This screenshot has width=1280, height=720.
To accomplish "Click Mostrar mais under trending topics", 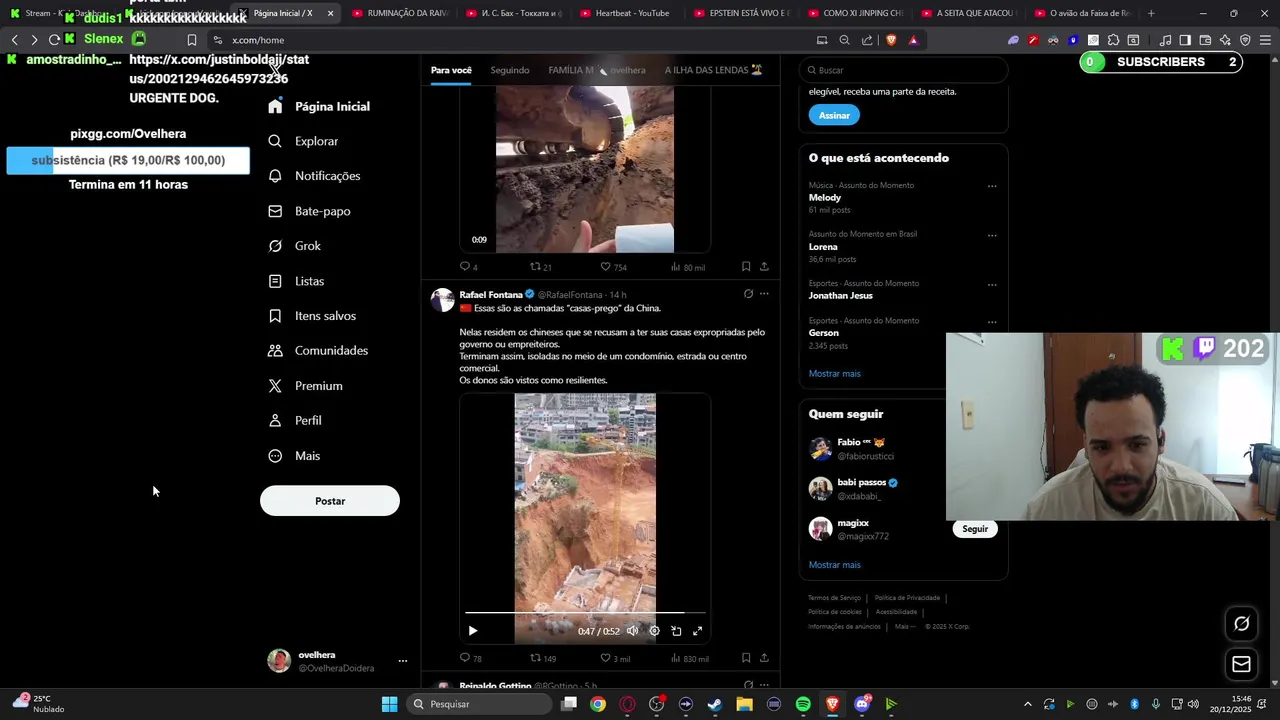I will click(835, 374).
